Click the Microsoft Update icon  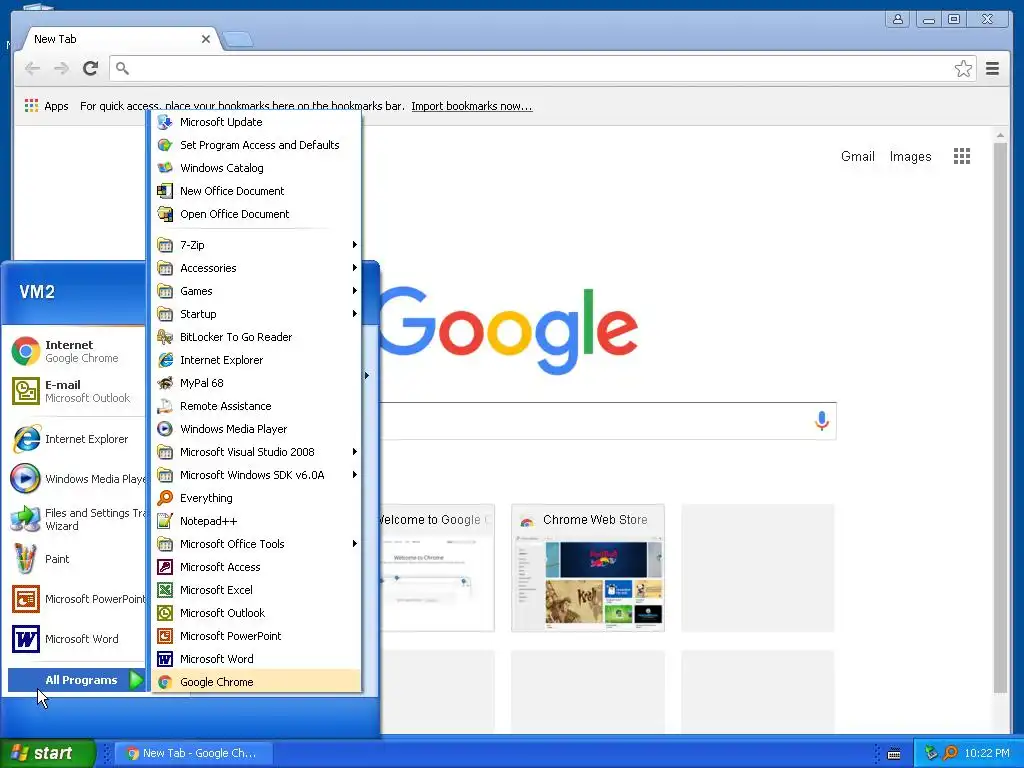(165, 122)
